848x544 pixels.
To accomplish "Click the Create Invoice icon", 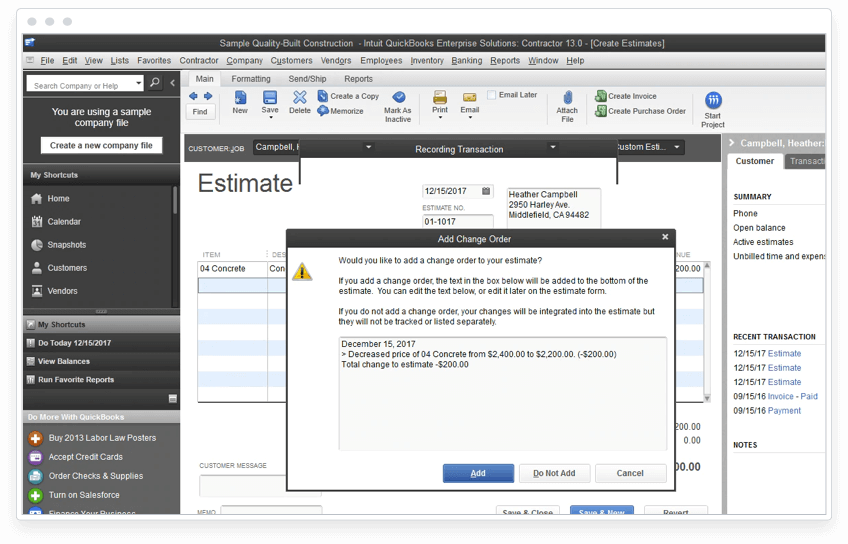I will [600, 96].
